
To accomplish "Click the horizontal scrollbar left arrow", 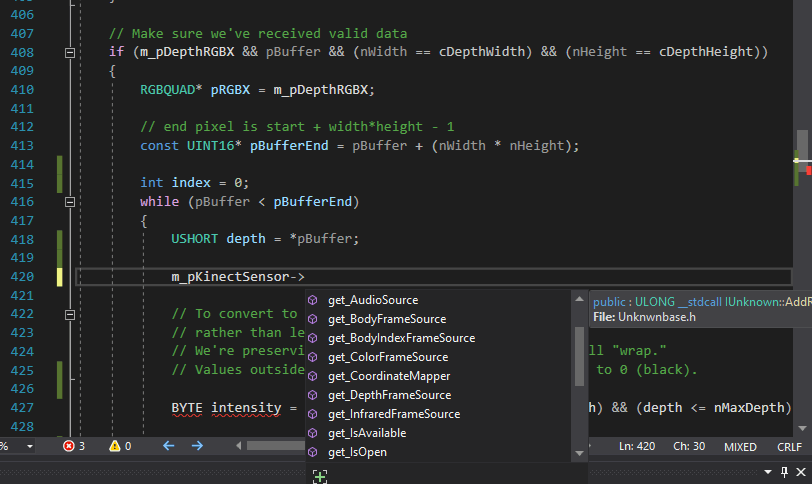I will click(x=239, y=446).
